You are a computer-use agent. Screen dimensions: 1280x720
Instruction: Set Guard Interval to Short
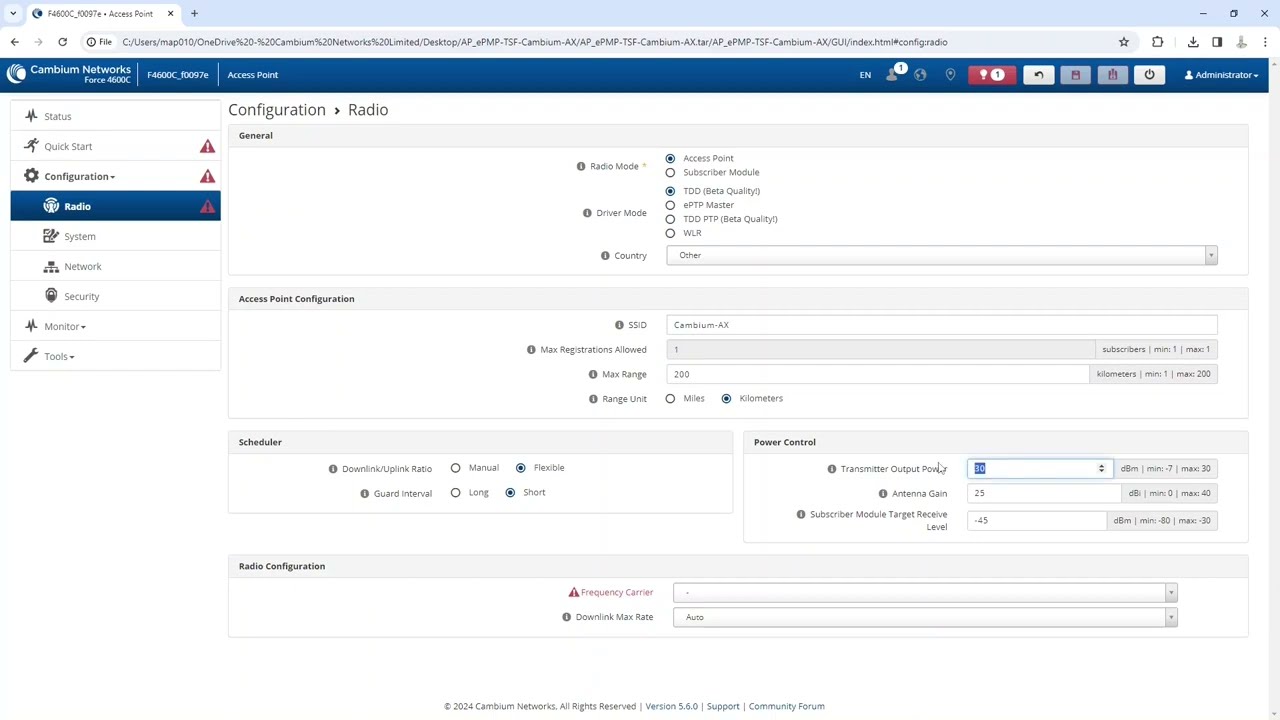[510, 492]
